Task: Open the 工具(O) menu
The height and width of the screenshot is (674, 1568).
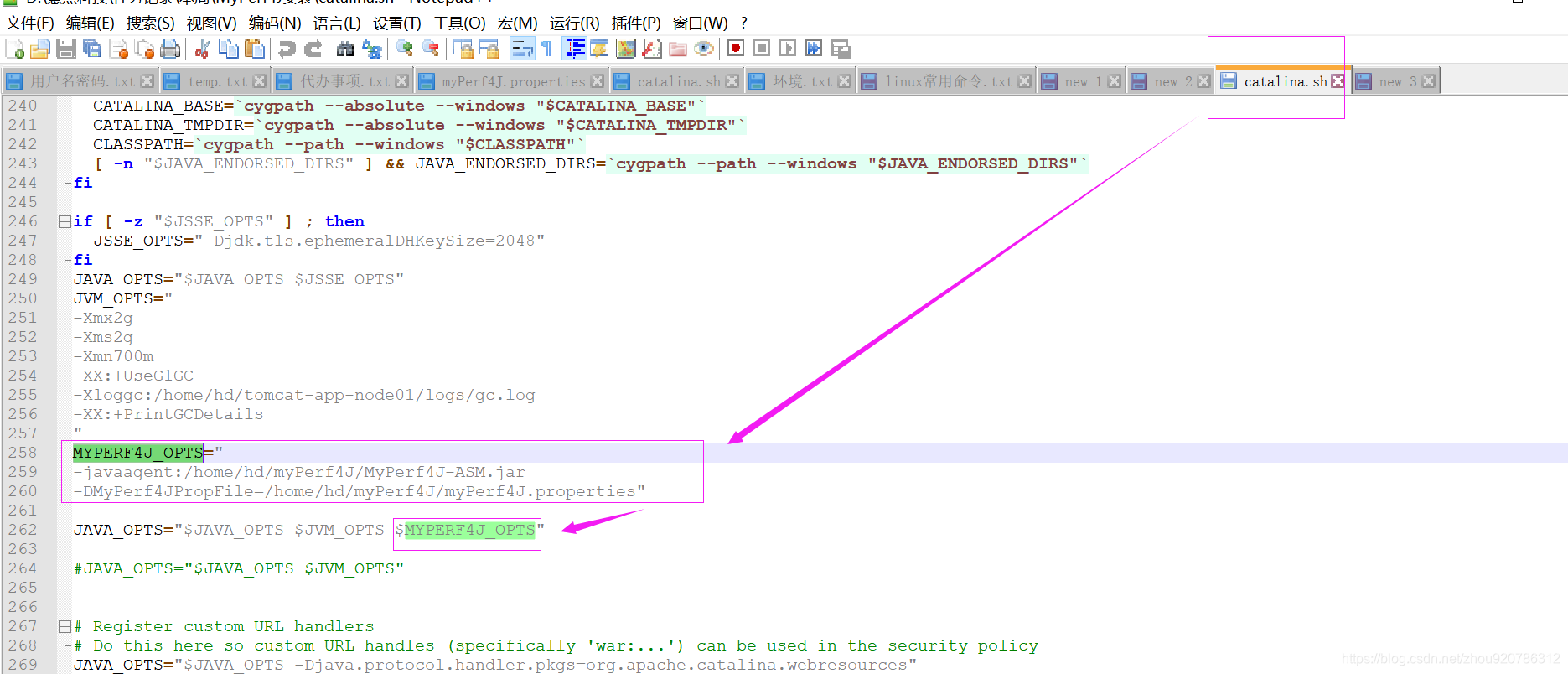Action: coord(459,23)
